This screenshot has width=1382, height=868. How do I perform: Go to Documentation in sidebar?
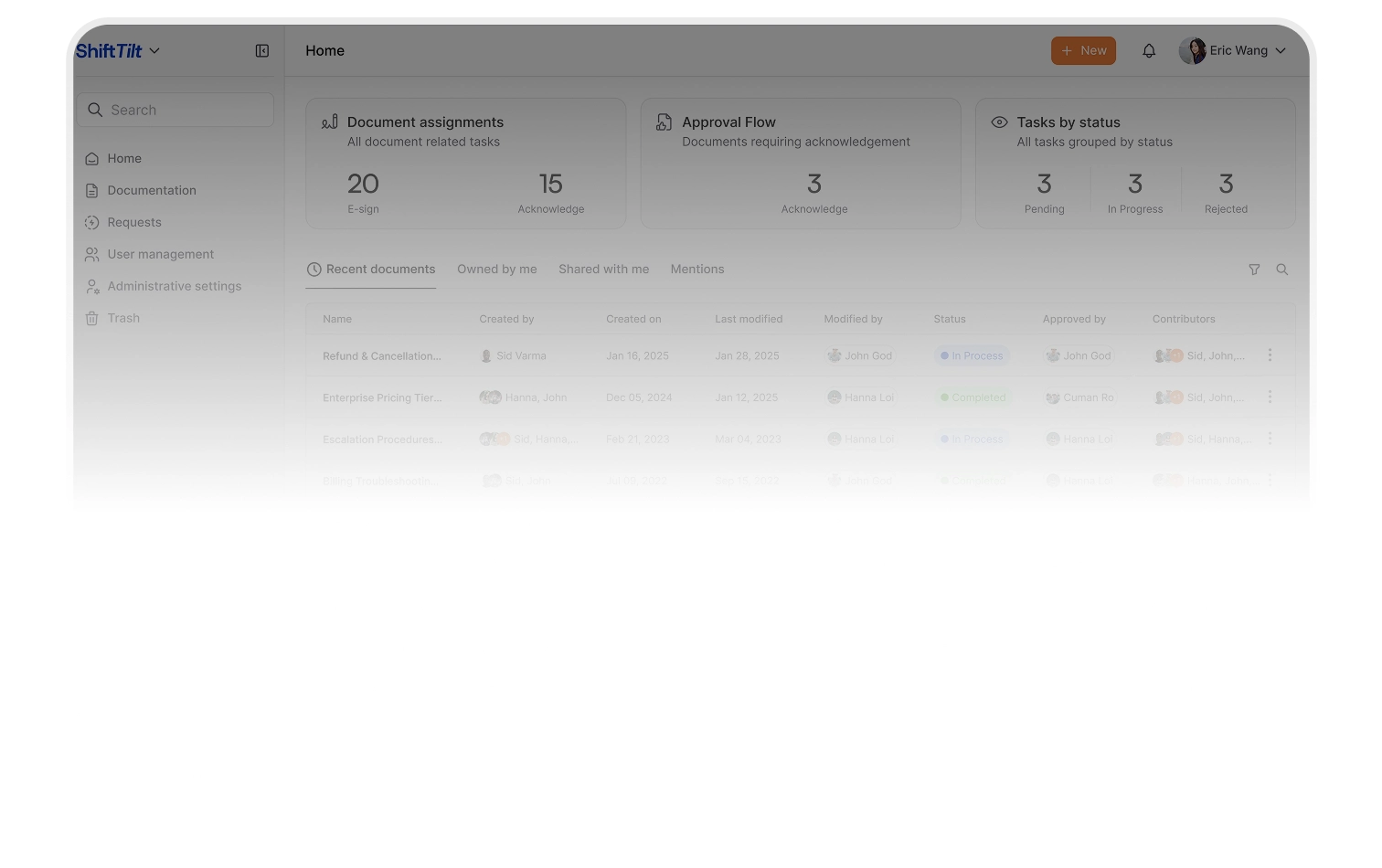tap(151, 190)
